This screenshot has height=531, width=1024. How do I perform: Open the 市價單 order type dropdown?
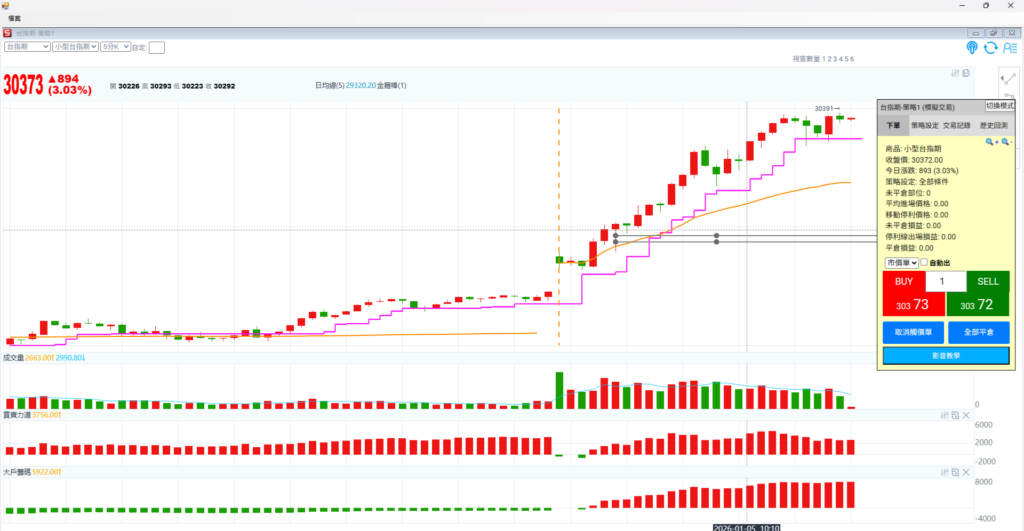tap(901, 263)
